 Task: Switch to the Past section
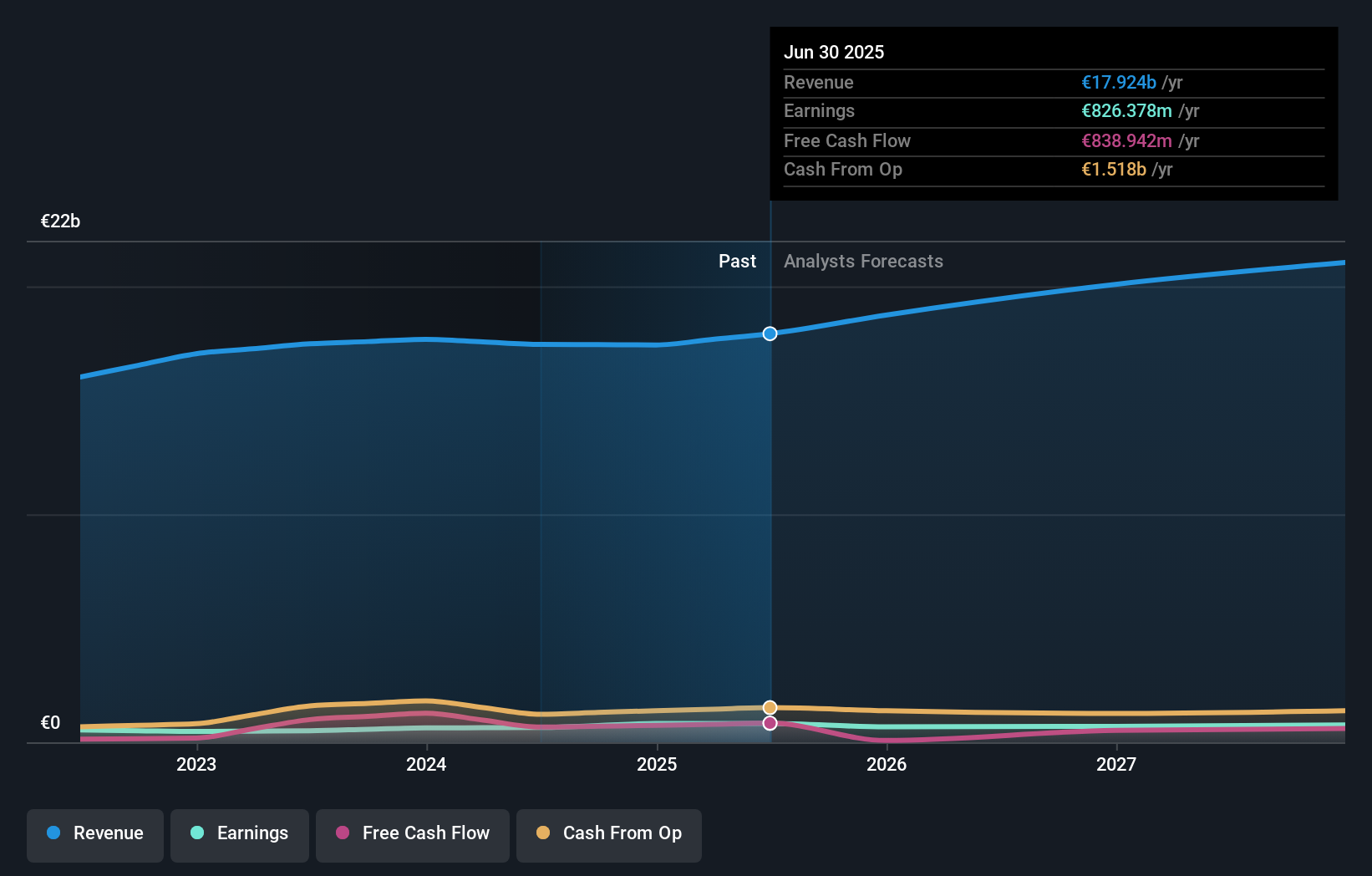click(x=737, y=261)
